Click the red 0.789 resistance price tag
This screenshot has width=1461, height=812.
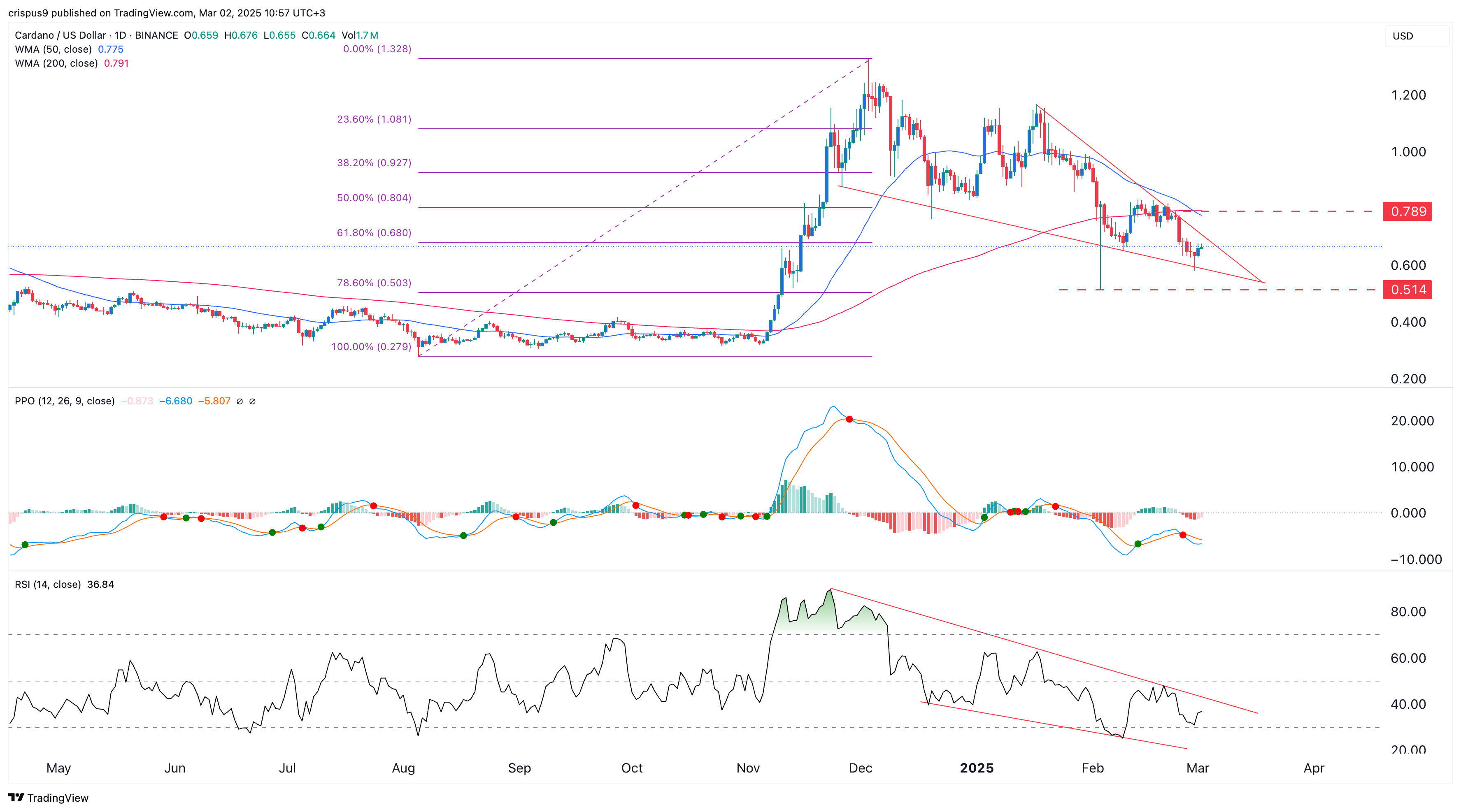click(1407, 211)
